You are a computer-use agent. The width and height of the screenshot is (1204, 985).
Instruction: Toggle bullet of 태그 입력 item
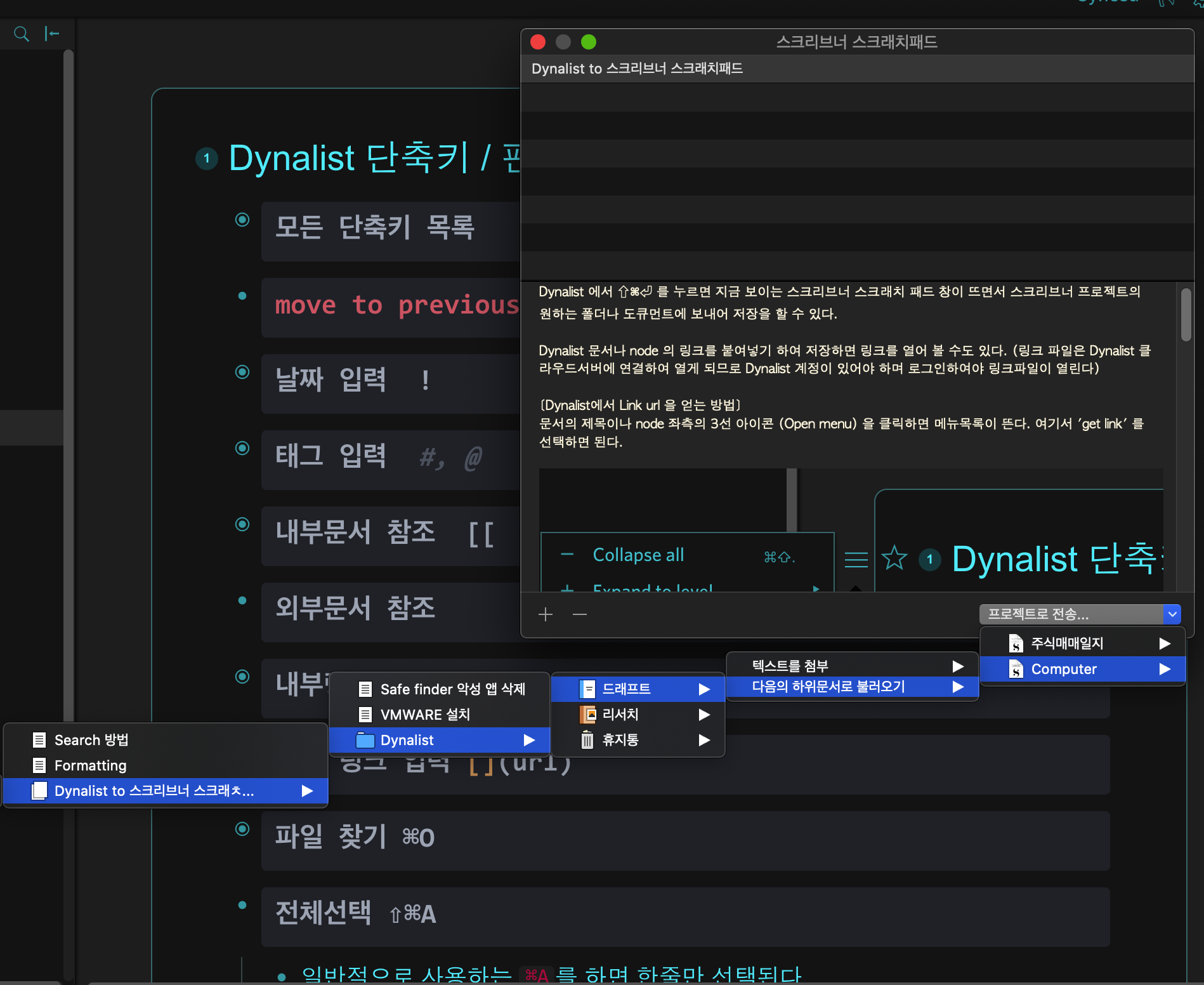coord(242,448)
